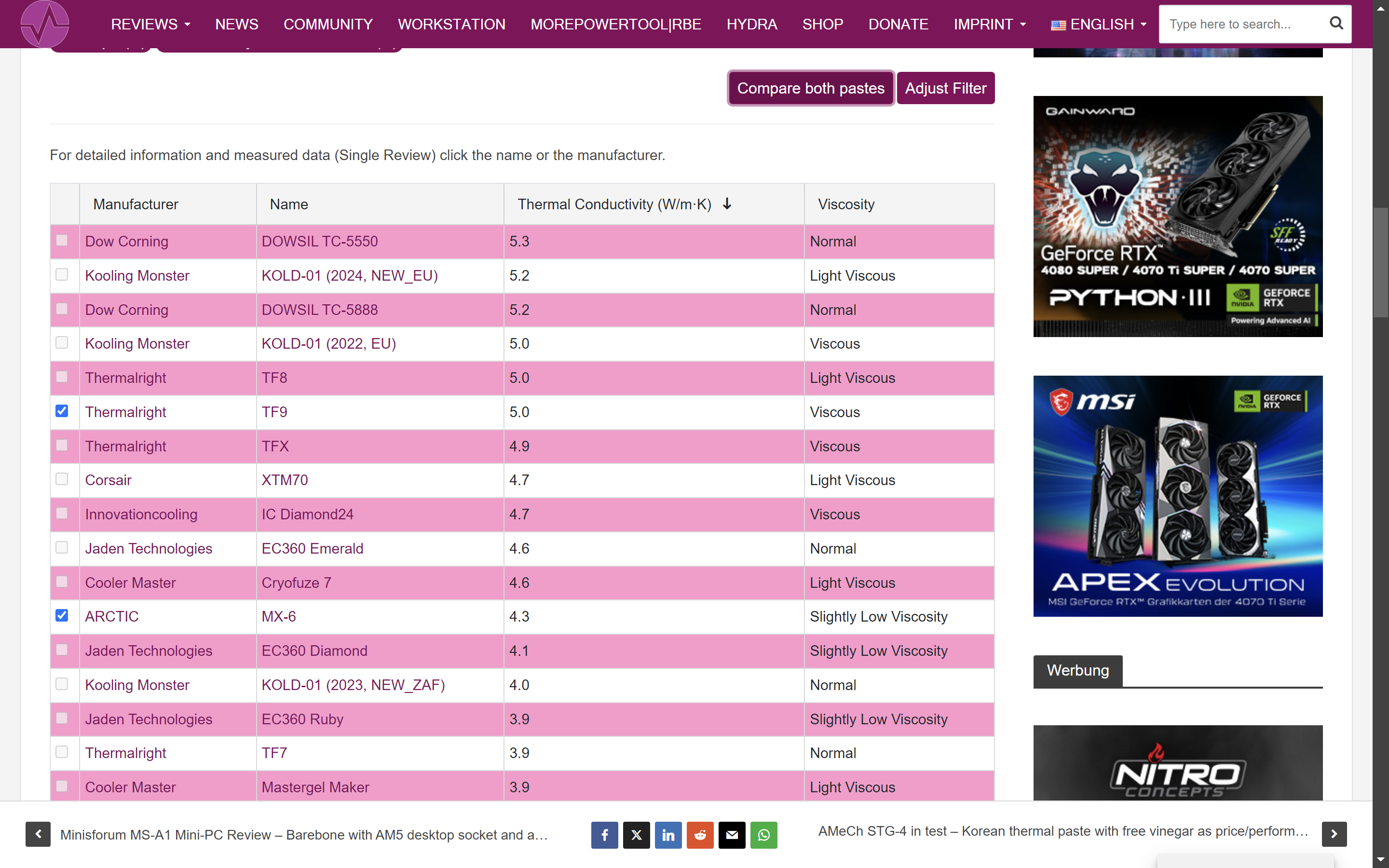Tick the Corsair XTM70 checkbox

point(62,479)
